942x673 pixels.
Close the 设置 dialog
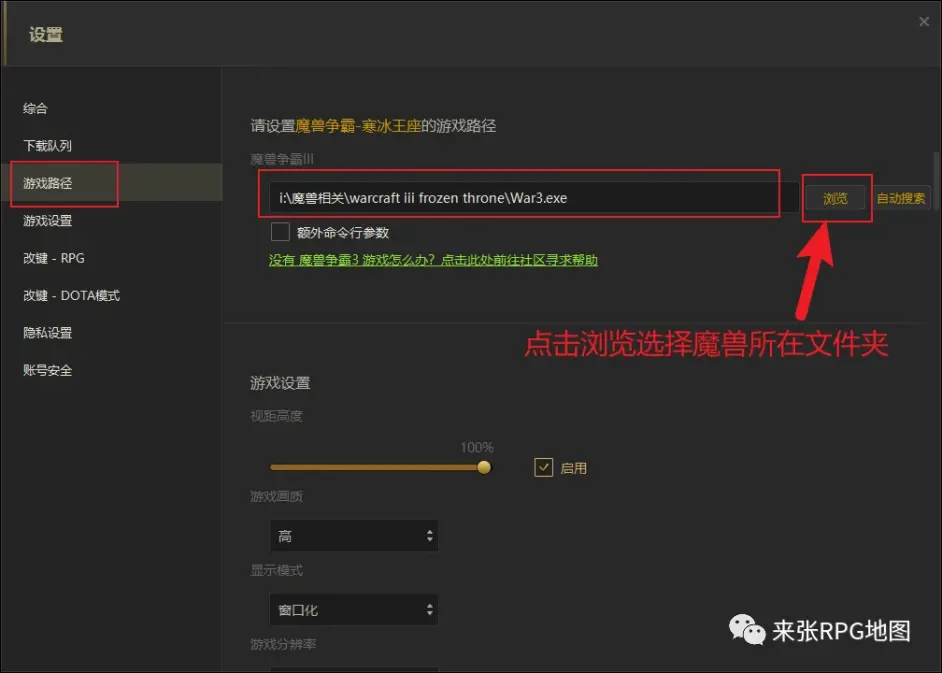(x=924, y=22)
